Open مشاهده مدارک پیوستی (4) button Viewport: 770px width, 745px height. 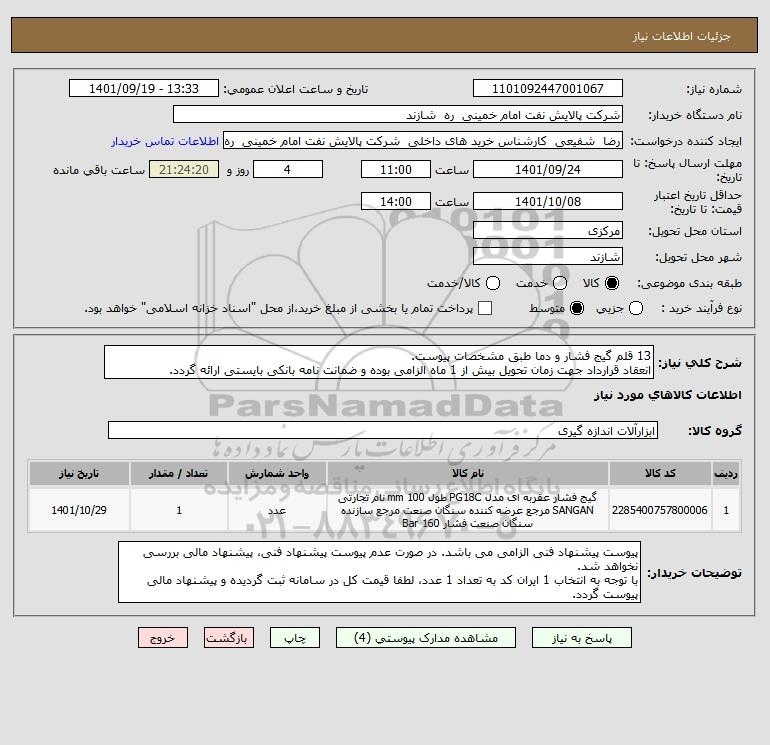426,638
